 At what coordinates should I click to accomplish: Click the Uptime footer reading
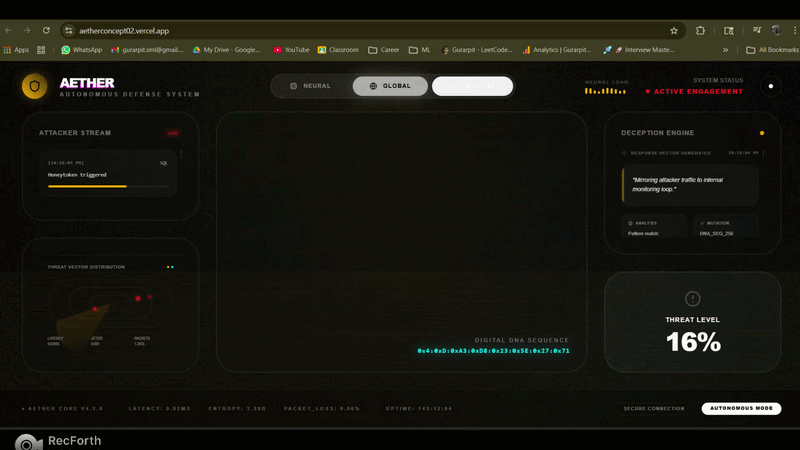click(419, 409)
